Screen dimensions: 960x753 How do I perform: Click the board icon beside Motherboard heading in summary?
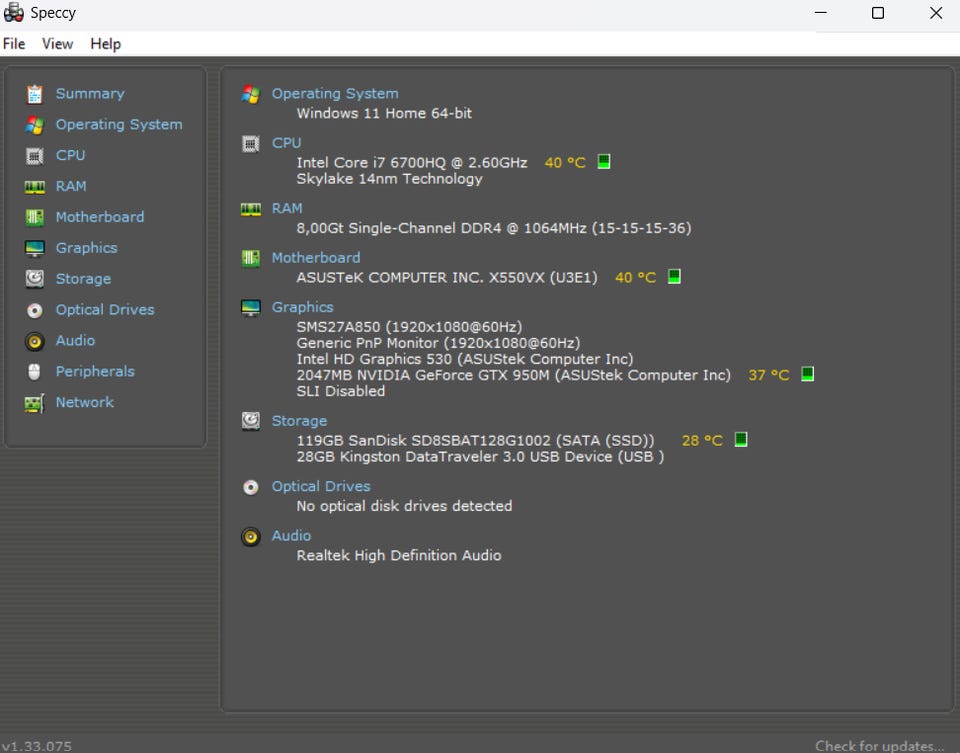click(250, 258)
